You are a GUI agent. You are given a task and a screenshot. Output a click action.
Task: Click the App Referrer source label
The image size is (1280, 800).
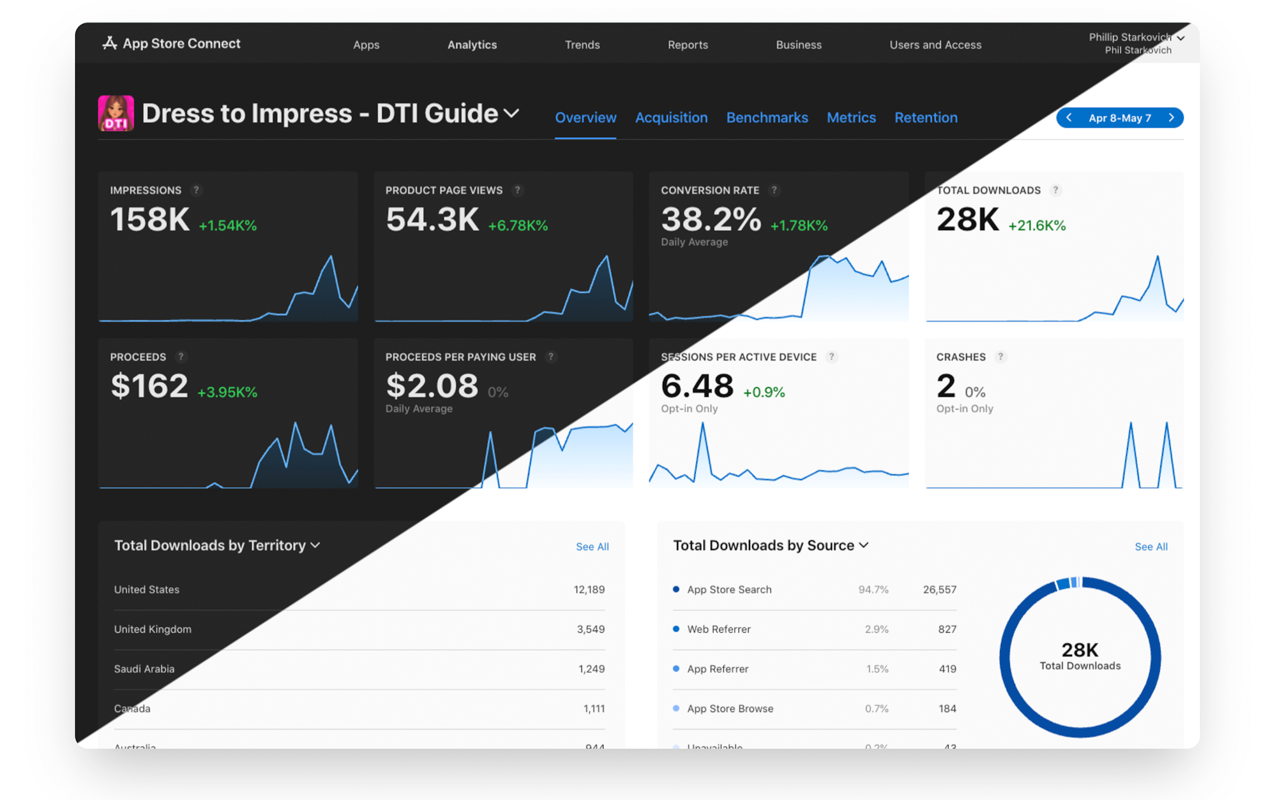(x=718, y=669)
